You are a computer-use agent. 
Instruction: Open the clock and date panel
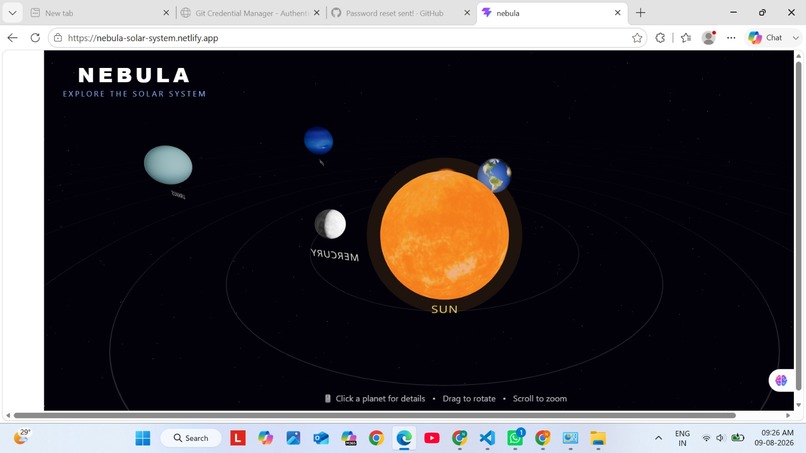pos(774,438)
